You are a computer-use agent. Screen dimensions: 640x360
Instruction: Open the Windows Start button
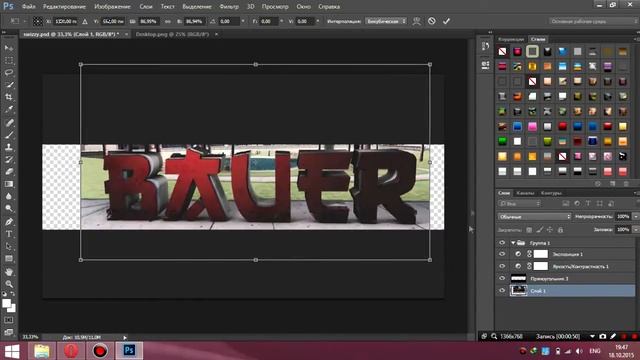coord(12,351)
